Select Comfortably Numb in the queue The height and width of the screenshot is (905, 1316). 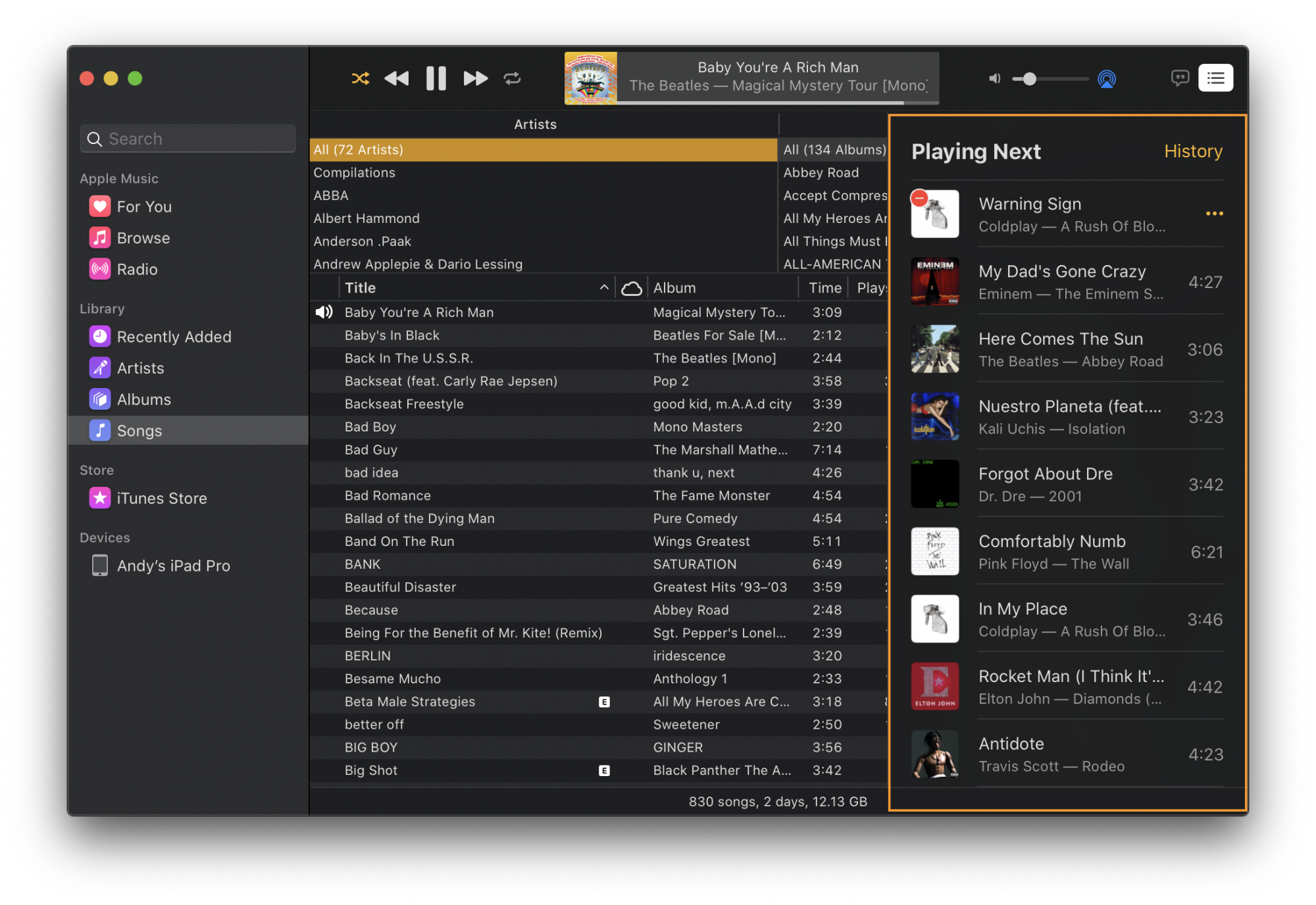(x=1067, y=552)
